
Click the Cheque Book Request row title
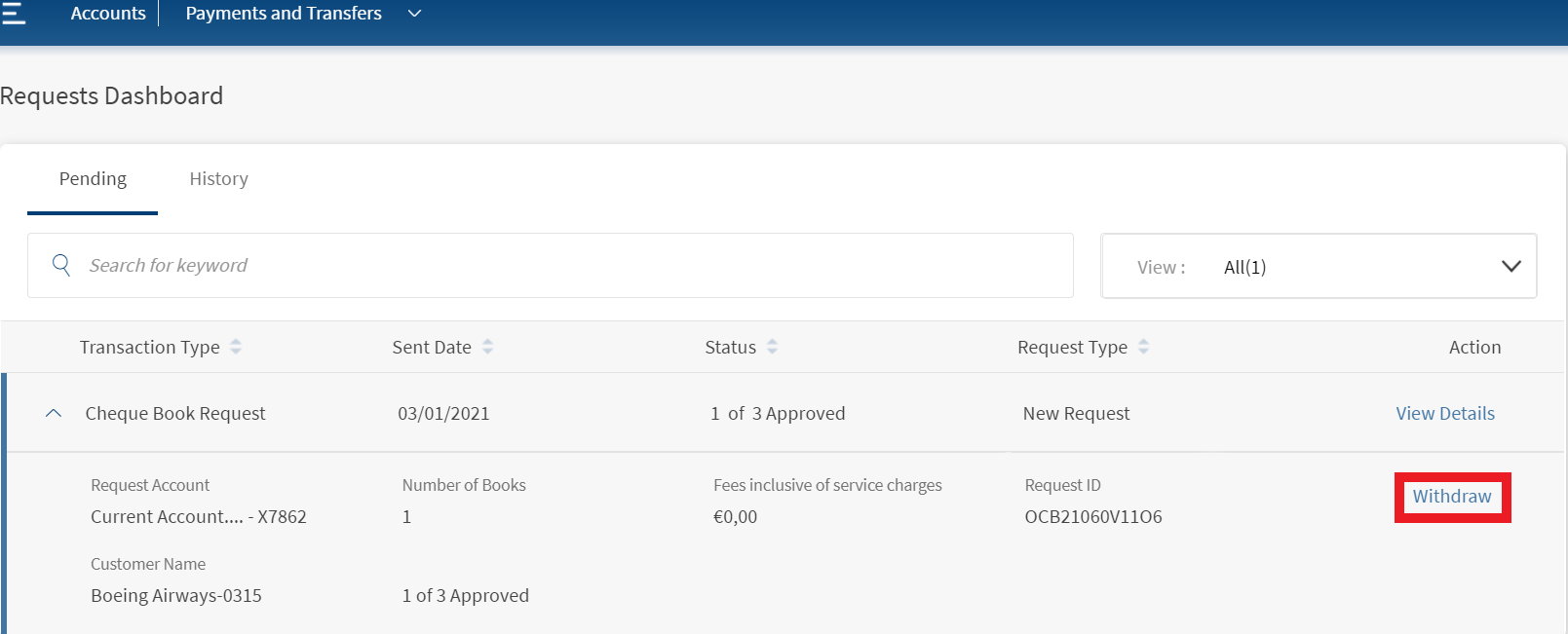point(175,414)
